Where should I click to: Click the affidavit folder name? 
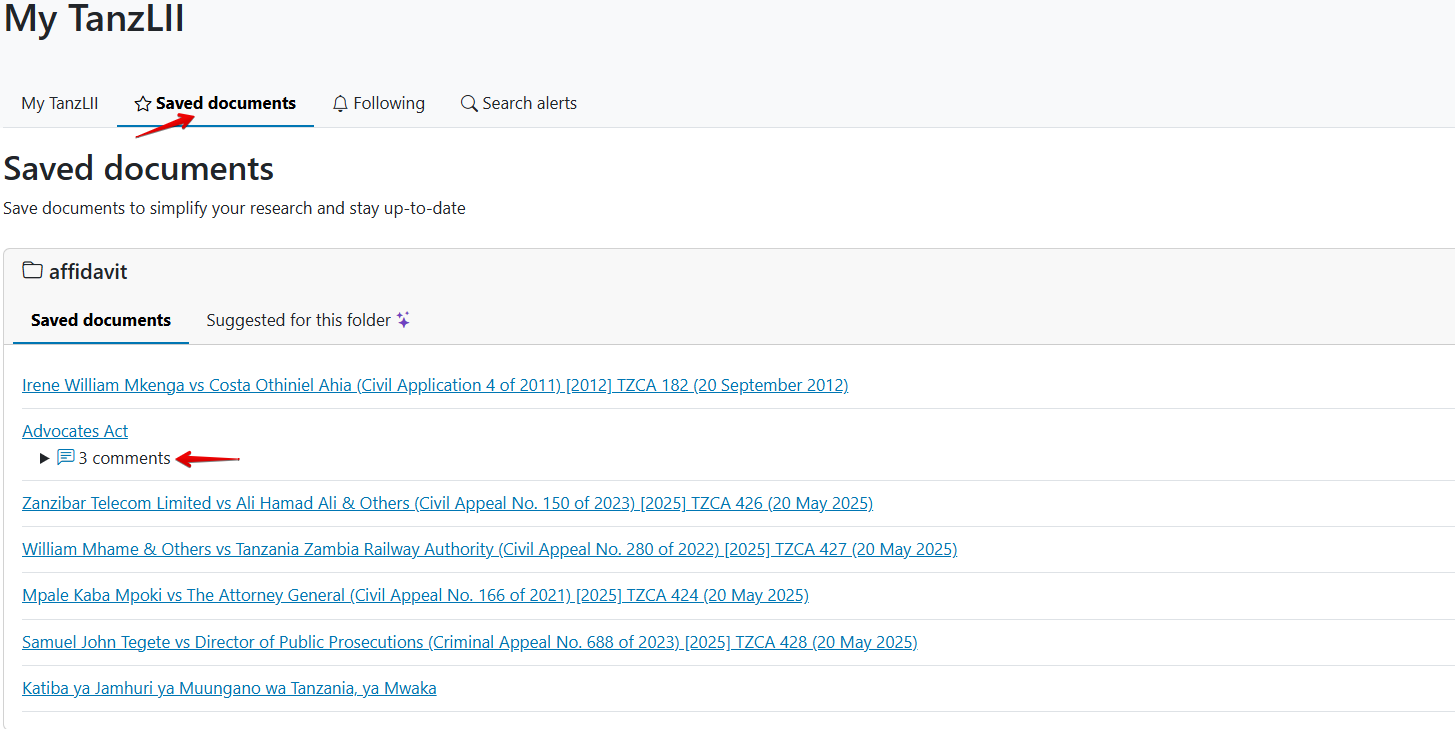click(x=88, y=272)
